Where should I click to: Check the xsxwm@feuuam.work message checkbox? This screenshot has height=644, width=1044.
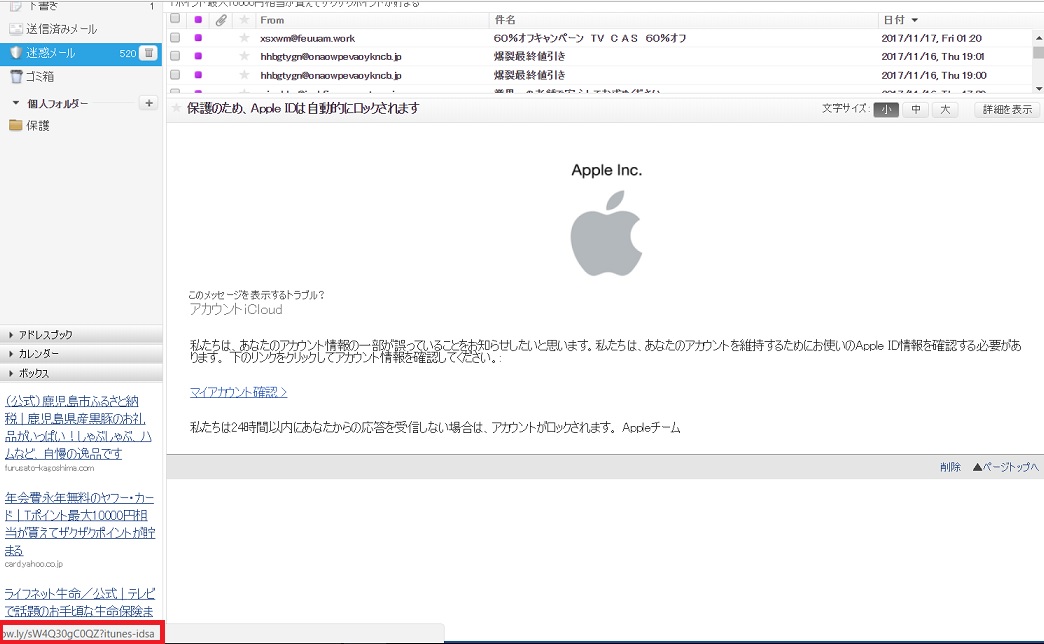click(x=175, y=38)
